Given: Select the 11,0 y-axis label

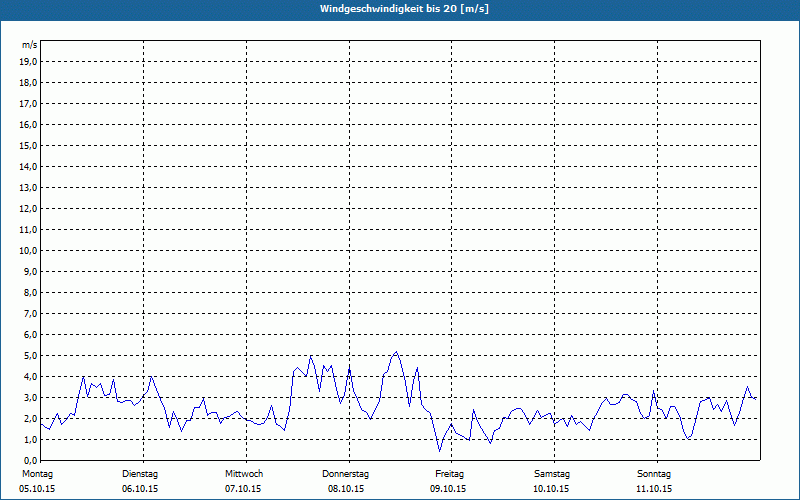Looking at the screenshot, I should point(28,230).
